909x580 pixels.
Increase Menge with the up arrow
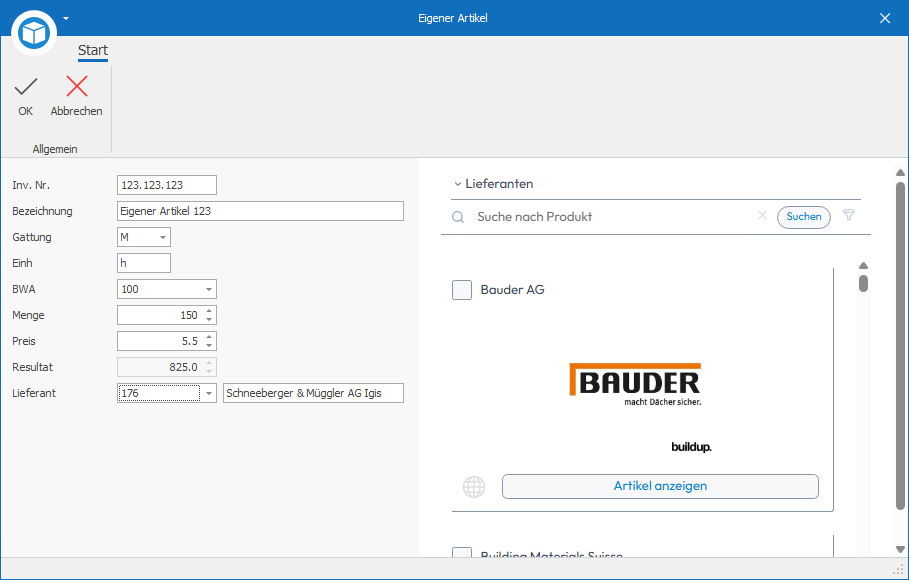pos(209,311)
